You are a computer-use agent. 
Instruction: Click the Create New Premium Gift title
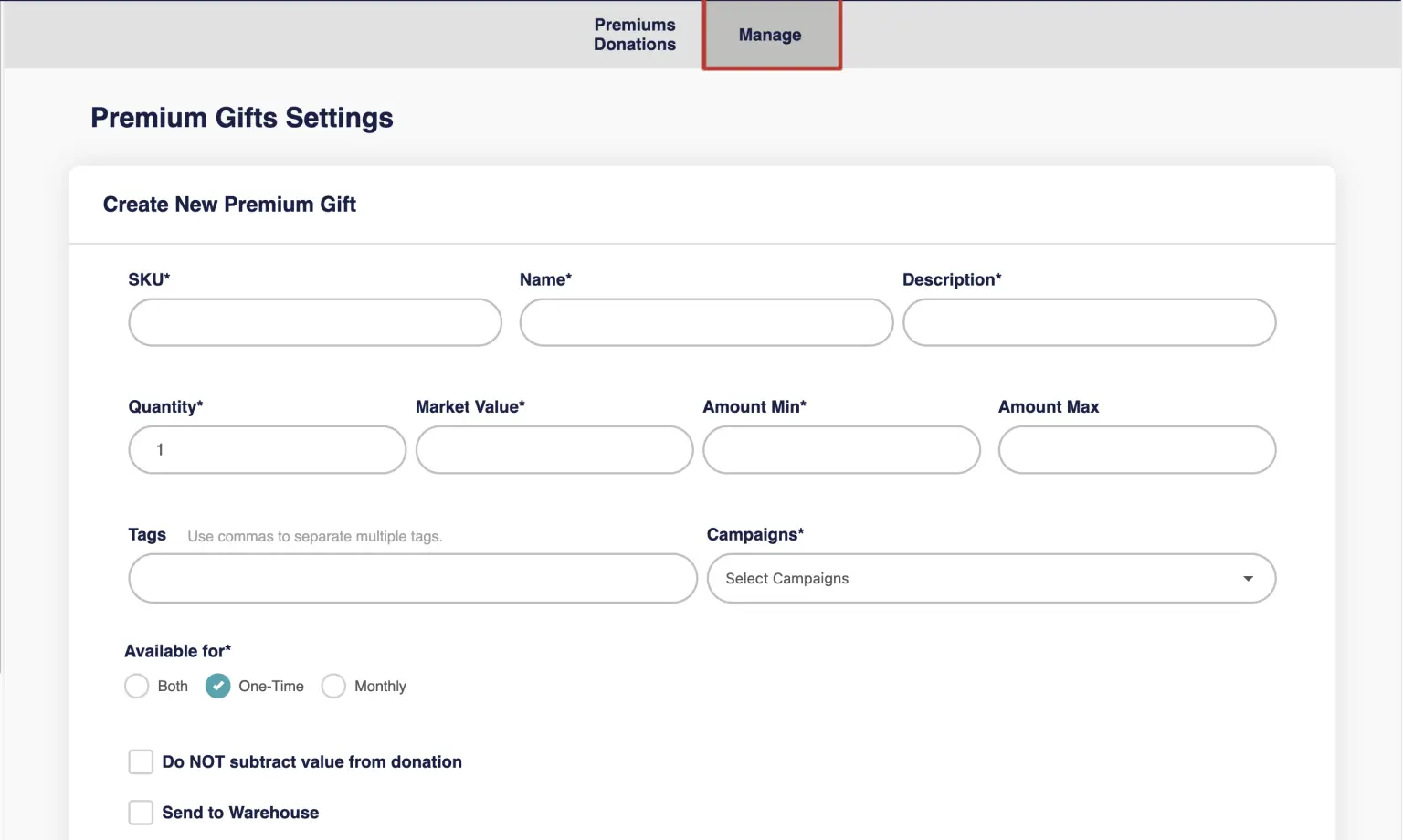(229, 205)
